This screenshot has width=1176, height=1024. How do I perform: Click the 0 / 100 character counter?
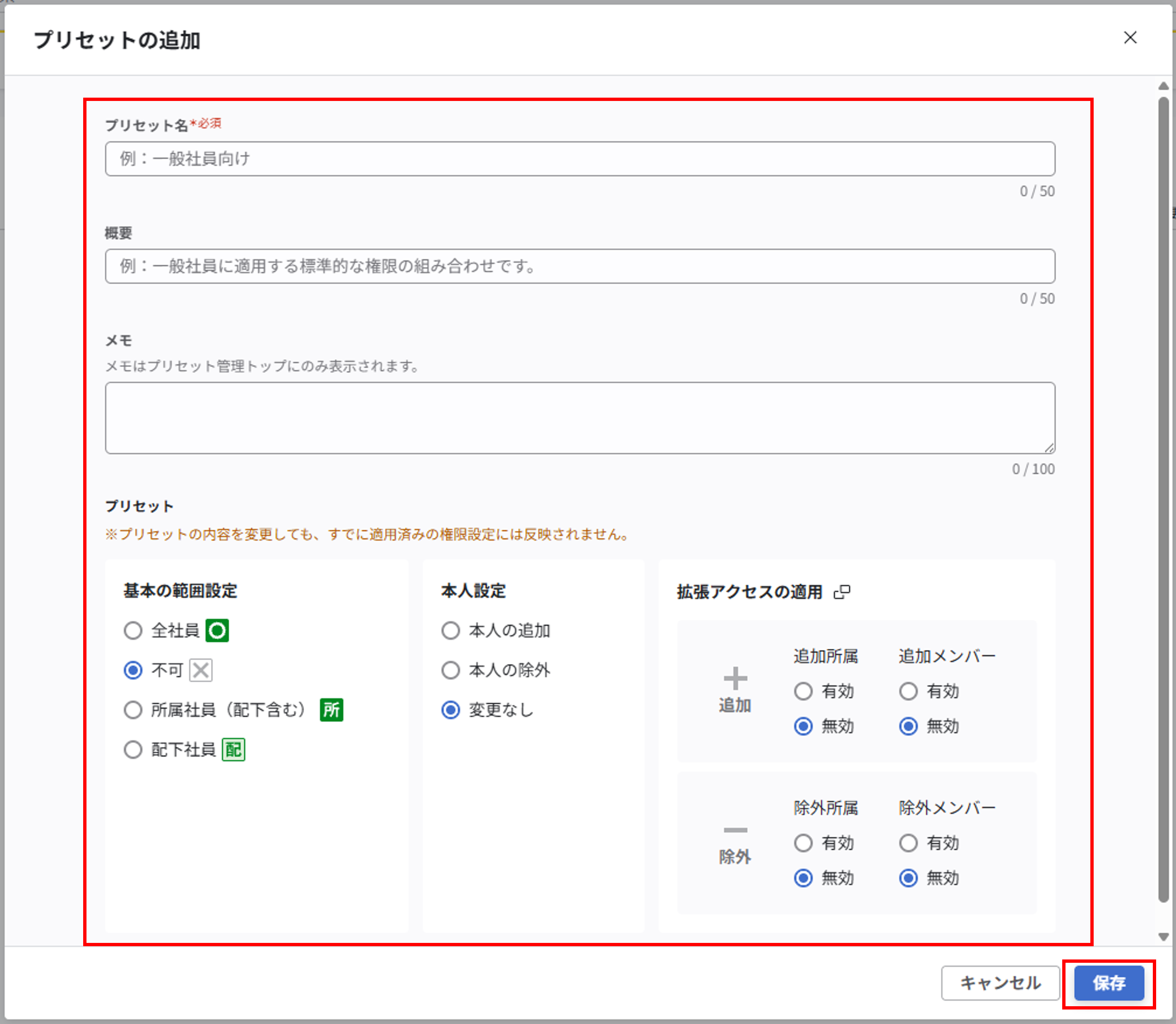[1033, 469]
